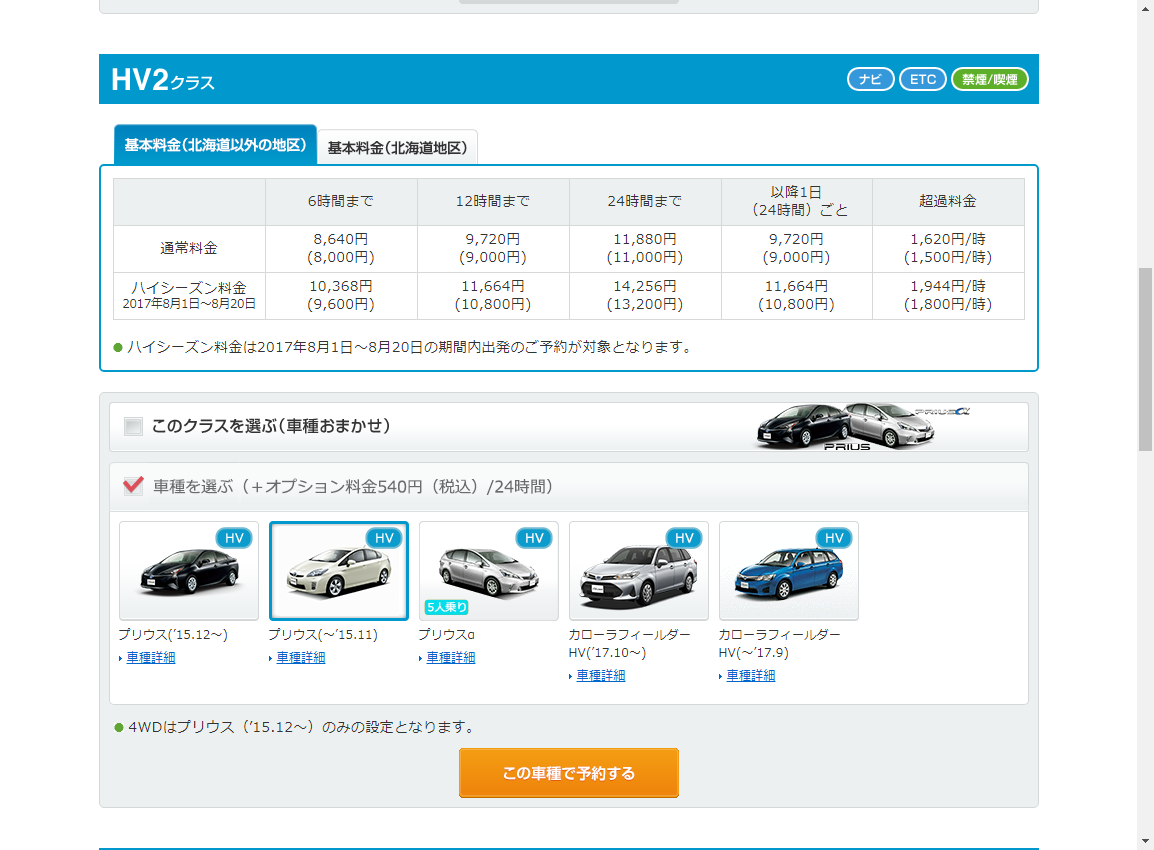The image size is (1154, 850).
Task: Click the ナビ badge icon
Action: (870, 79)
